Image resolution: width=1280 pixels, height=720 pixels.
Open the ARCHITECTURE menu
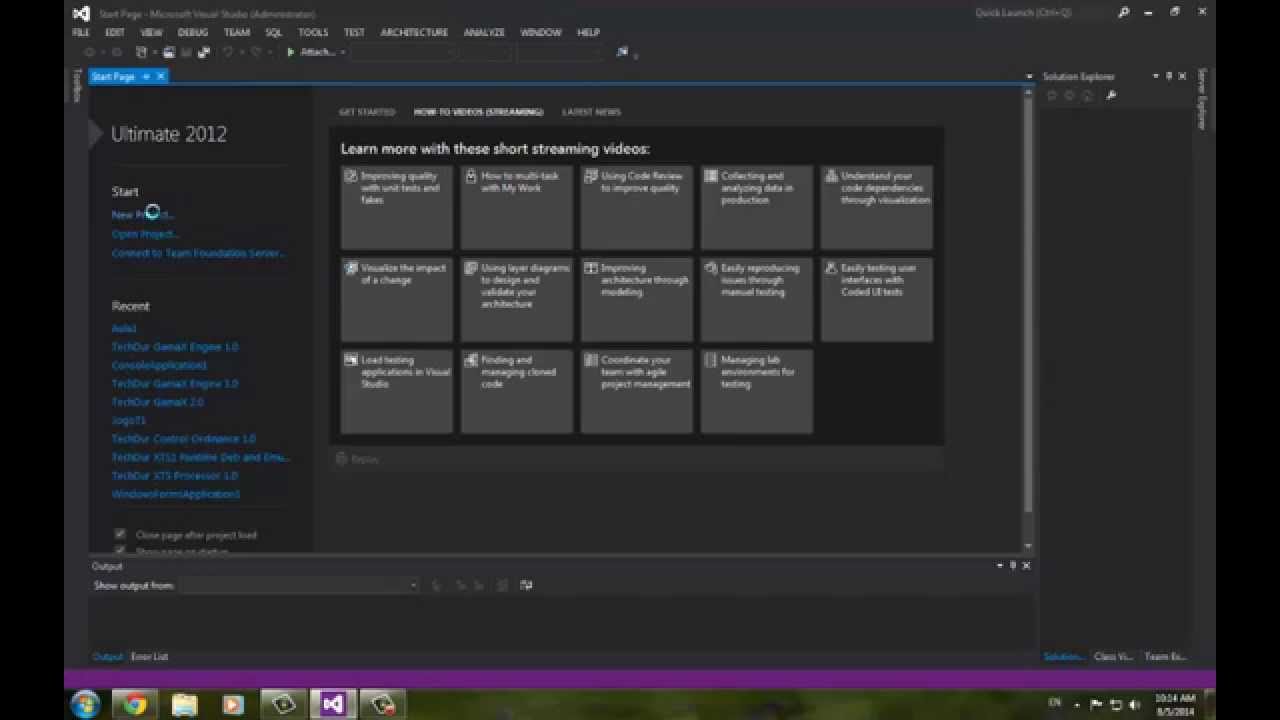coord(414,32)
